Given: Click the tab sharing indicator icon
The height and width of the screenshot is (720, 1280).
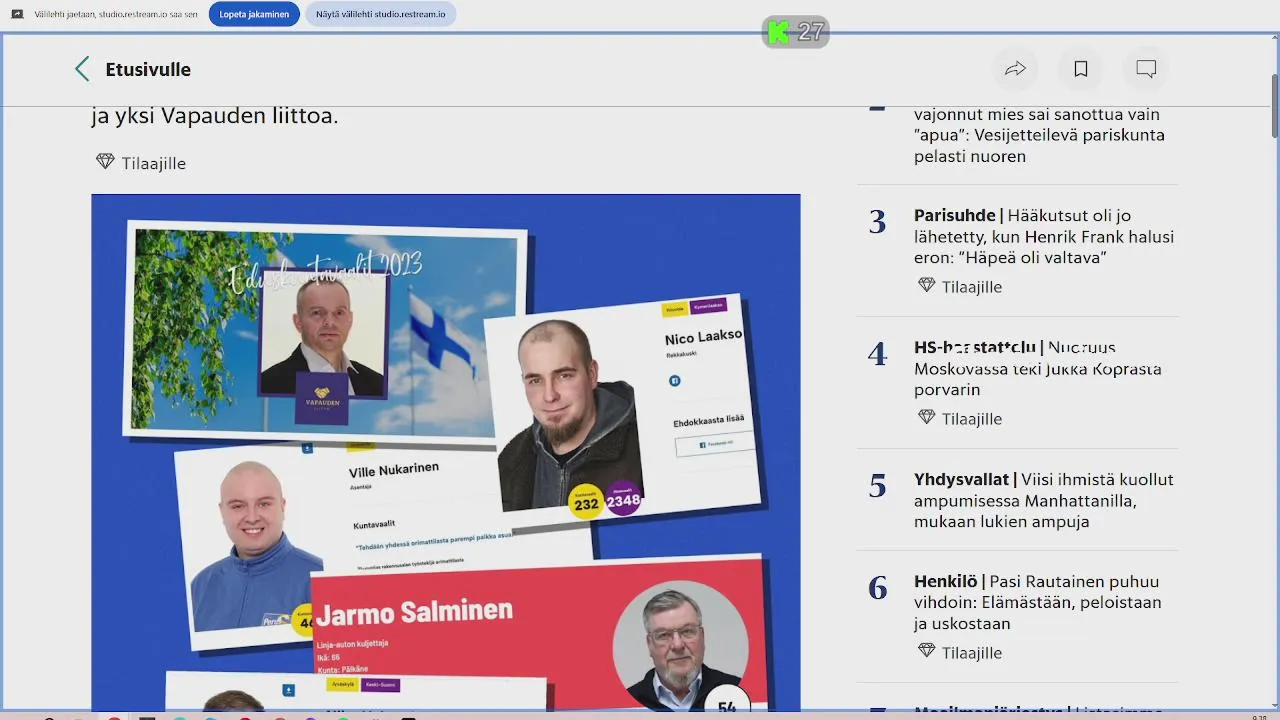Looking at the screenshot, I should [17, 14].
